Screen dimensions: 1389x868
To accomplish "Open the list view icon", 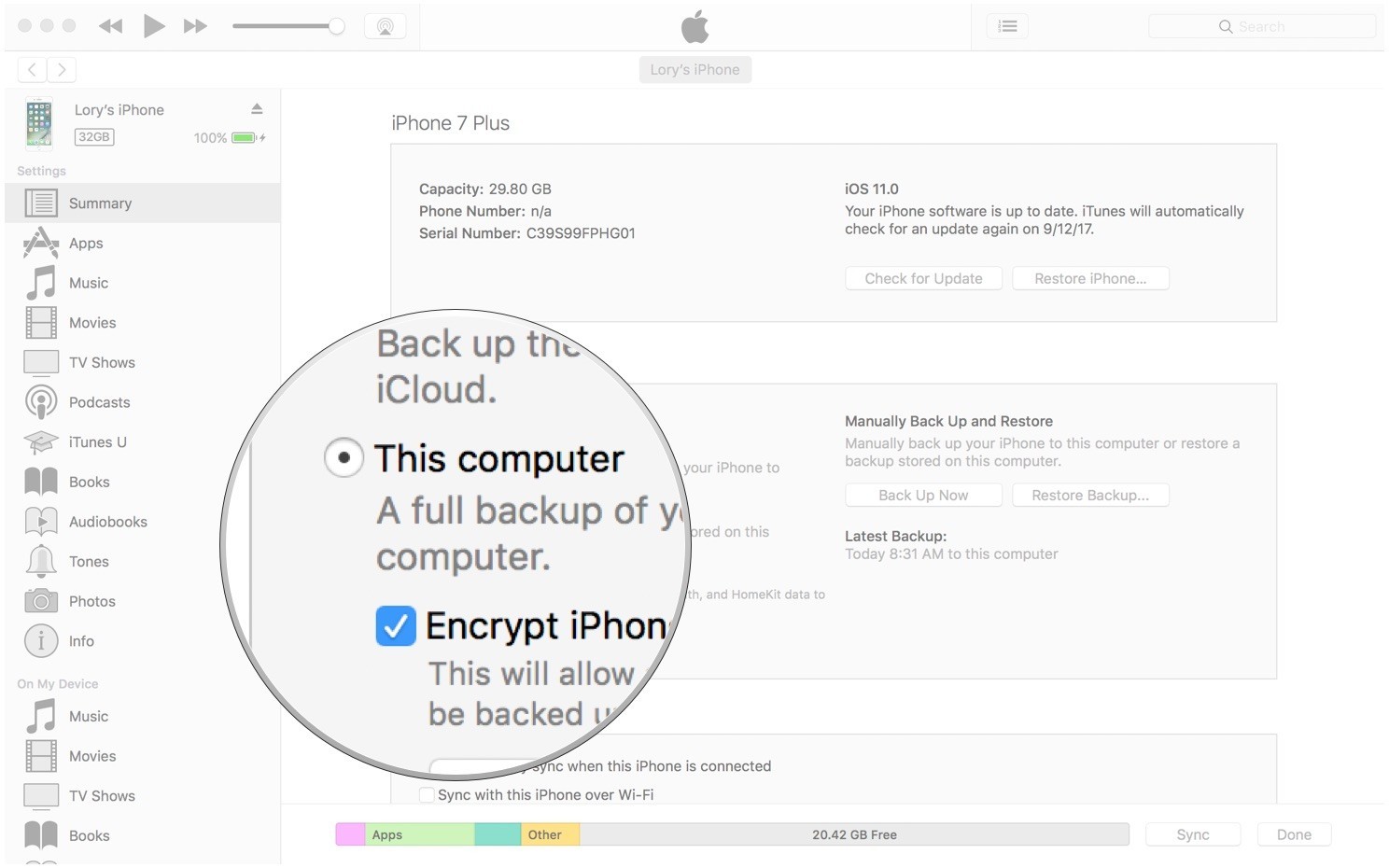I will click(x=1007, y=26).
